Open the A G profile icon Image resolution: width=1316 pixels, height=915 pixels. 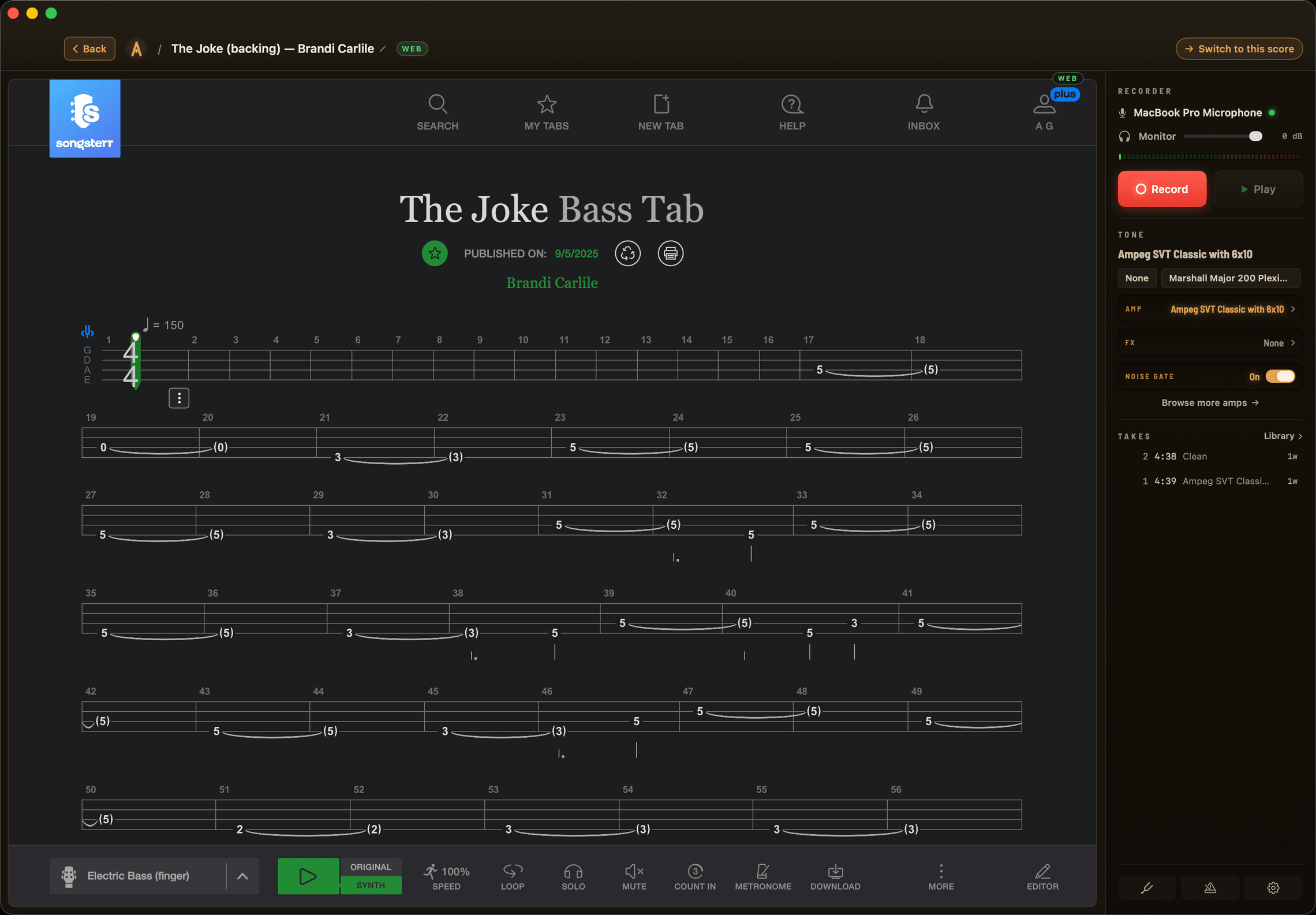tap(1044, 113)
